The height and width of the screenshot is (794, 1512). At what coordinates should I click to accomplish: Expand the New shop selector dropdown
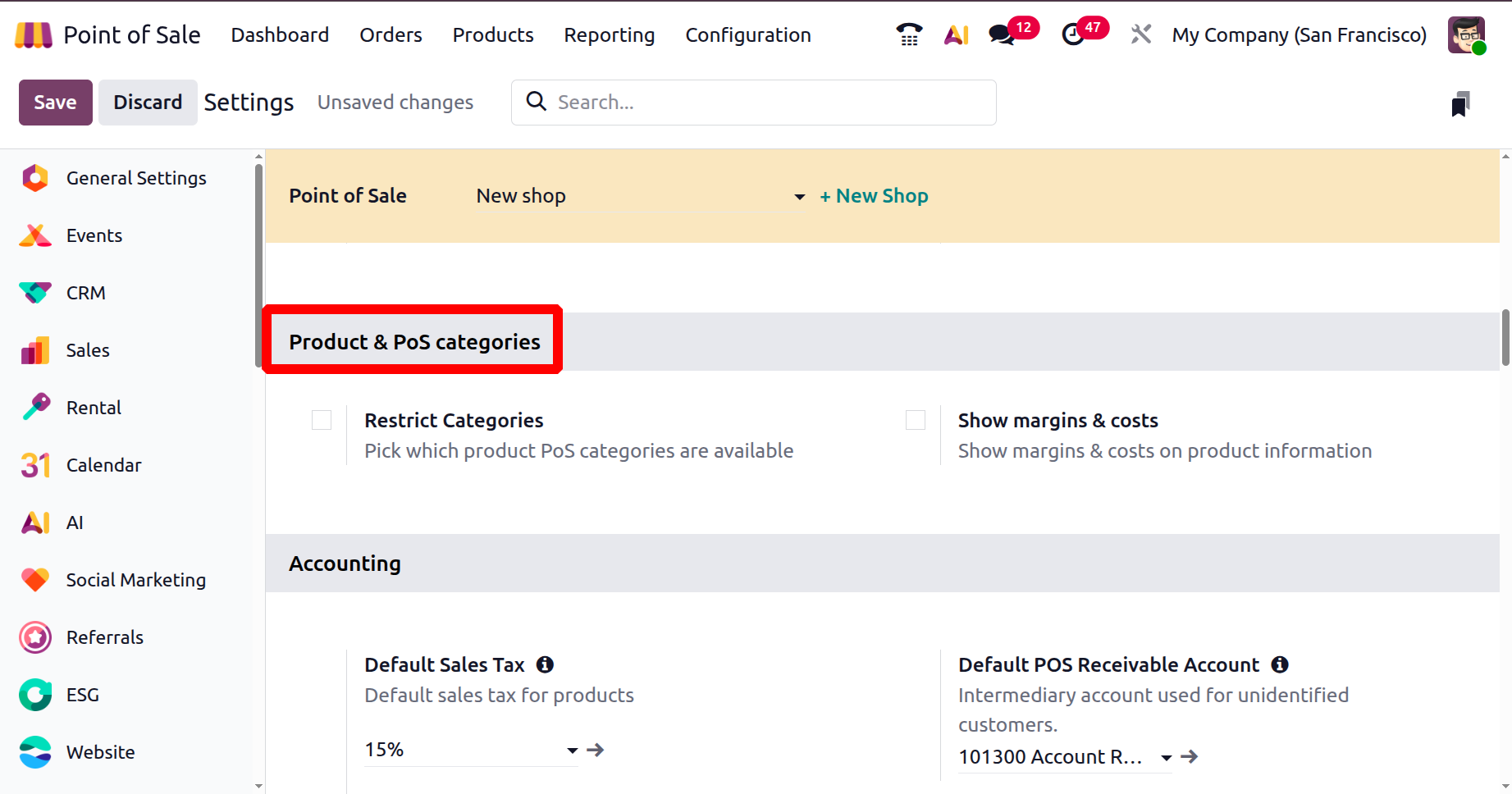(x=799, y=197)
